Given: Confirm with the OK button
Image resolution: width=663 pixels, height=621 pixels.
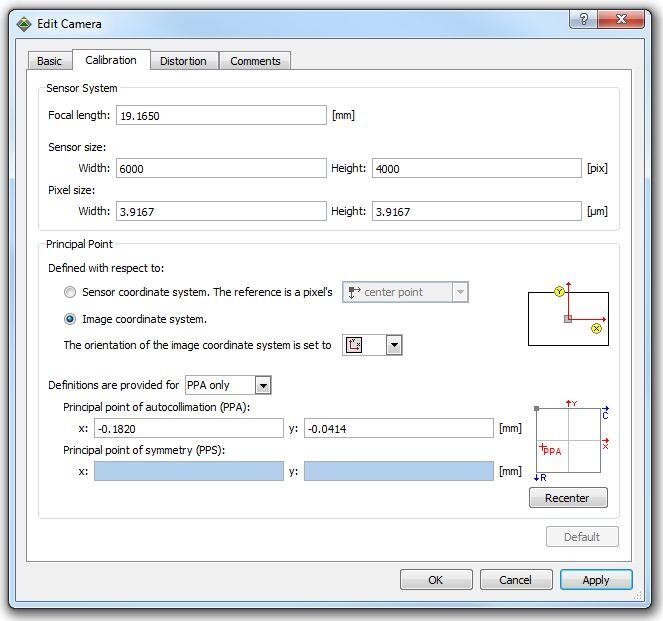Looking at the screenshot, I should 436,580.
